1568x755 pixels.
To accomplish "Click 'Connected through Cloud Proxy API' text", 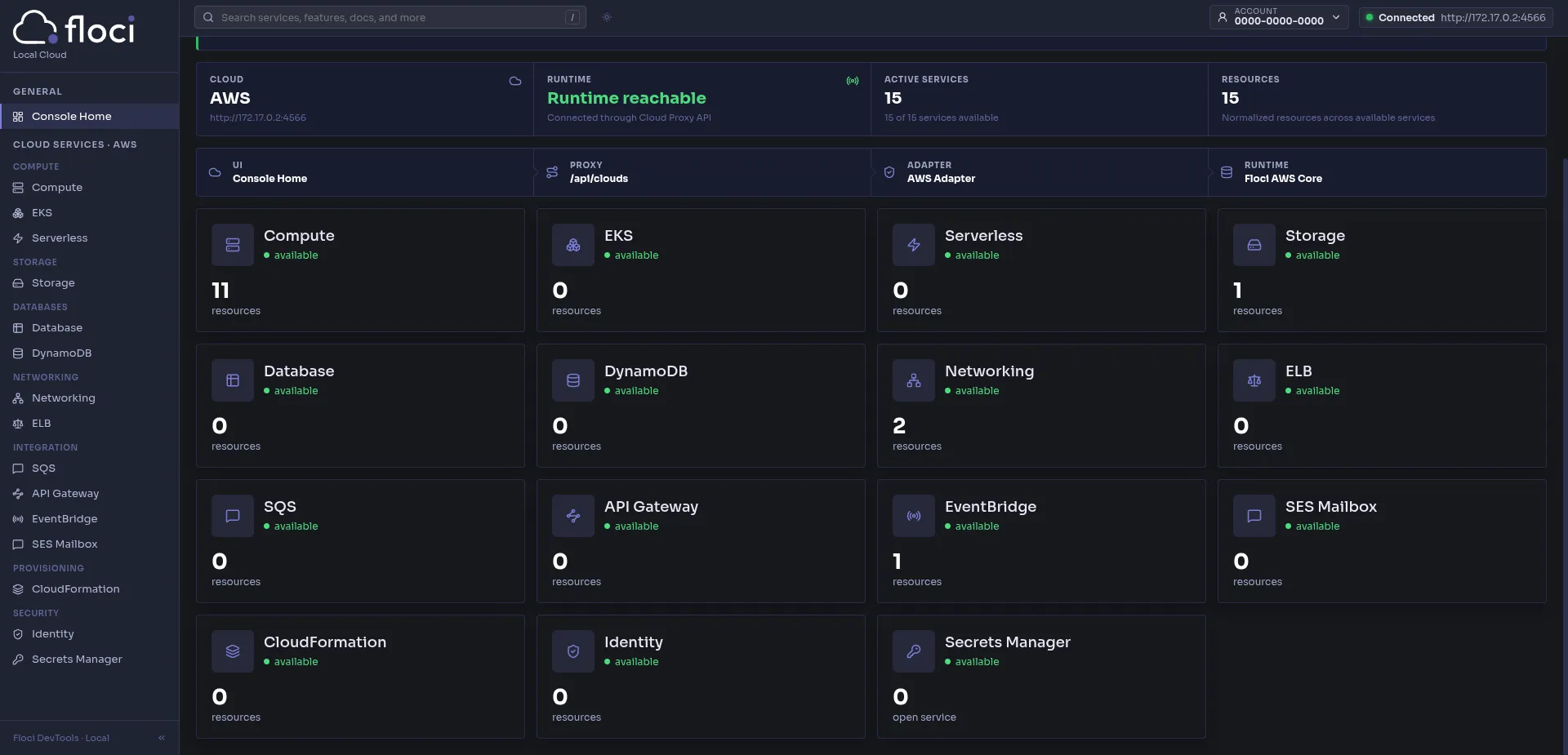I will 629,118.
